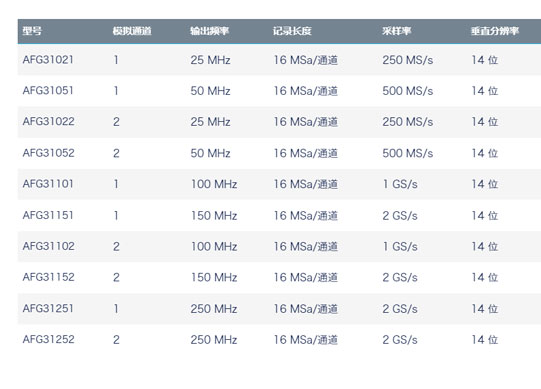This screenshot has height=389, width=541.
Task: Click the 150 MHz cell for AFG31151
Action: point(214,216)
